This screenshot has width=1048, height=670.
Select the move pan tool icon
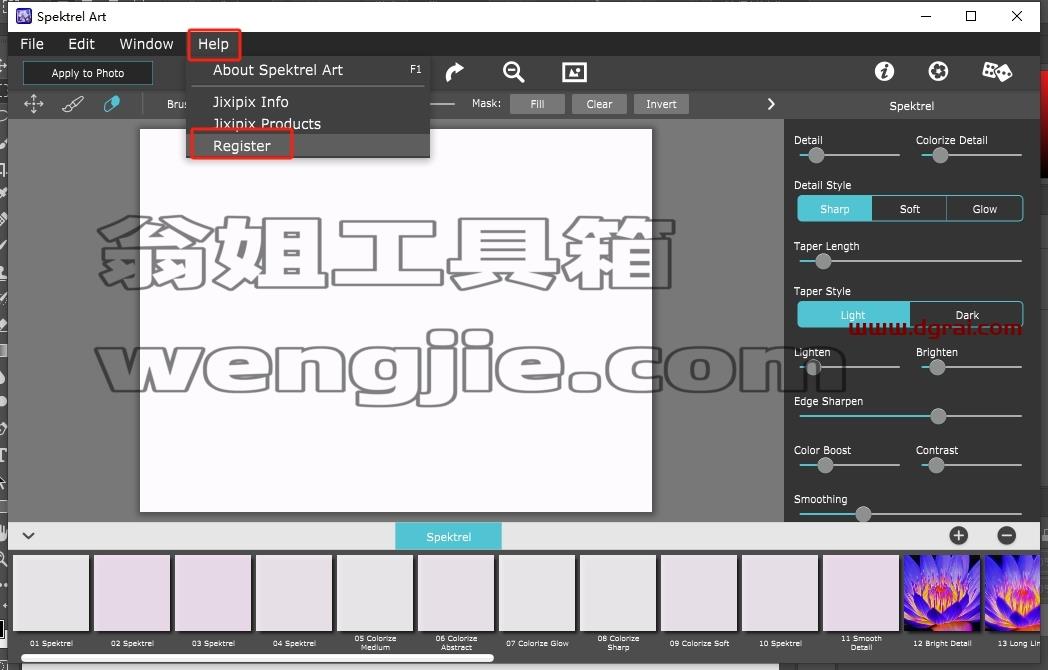pos(33,104)
